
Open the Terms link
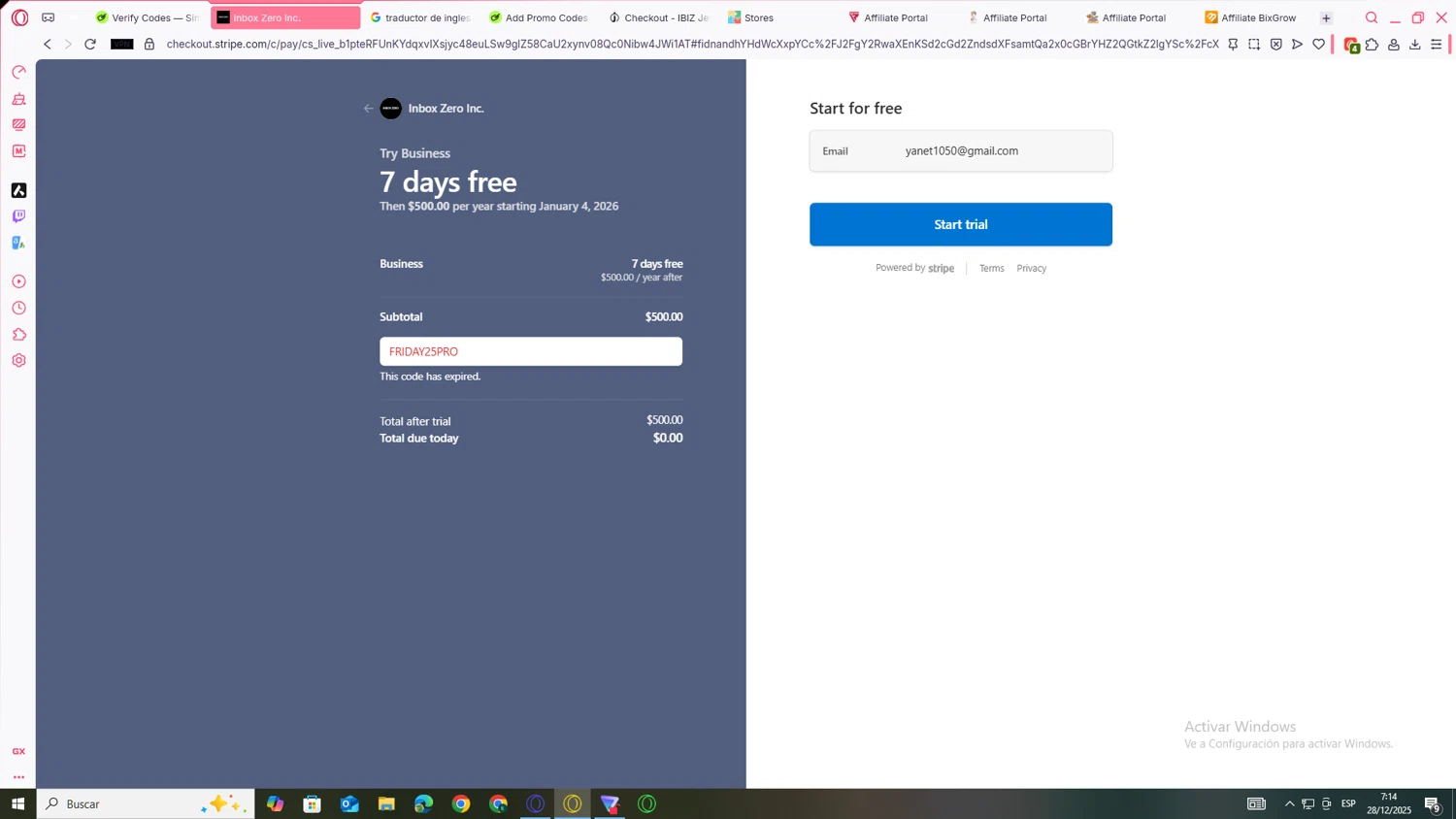(991, 269)
